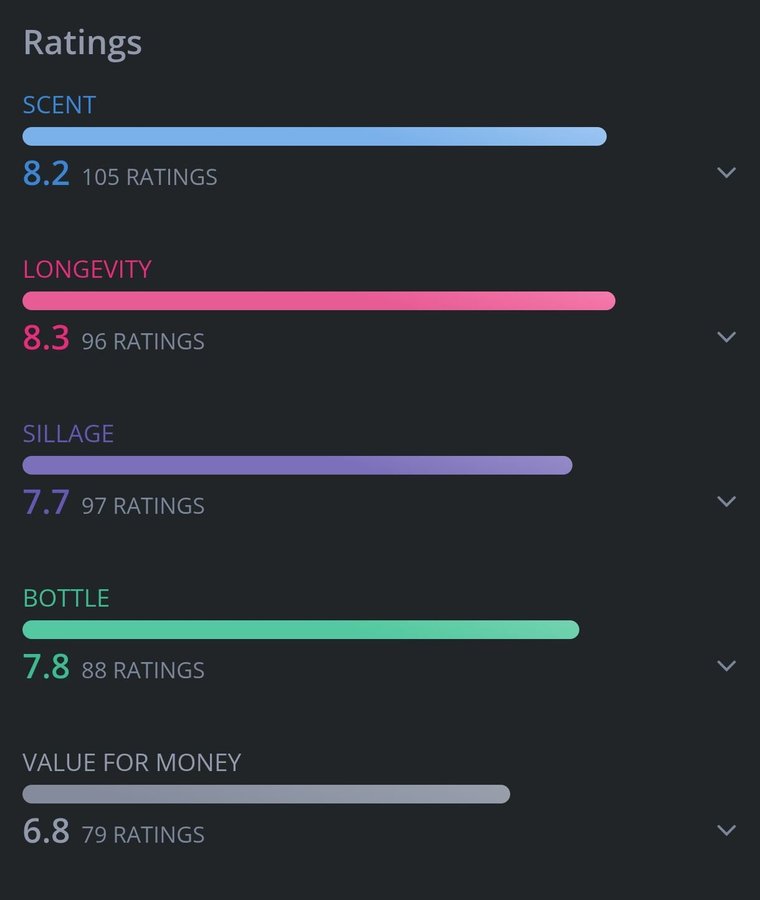Expand the Value for Money chevron
Image resolution: width=760 pixels, height=900 pixels.
point(727,830)
